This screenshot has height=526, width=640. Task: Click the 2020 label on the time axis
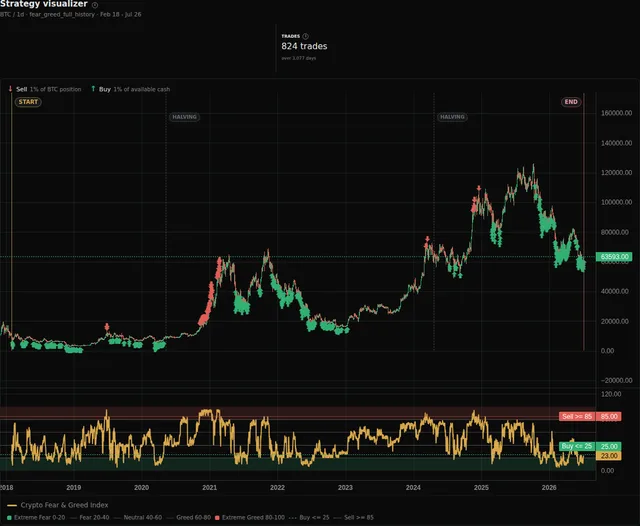141,487
